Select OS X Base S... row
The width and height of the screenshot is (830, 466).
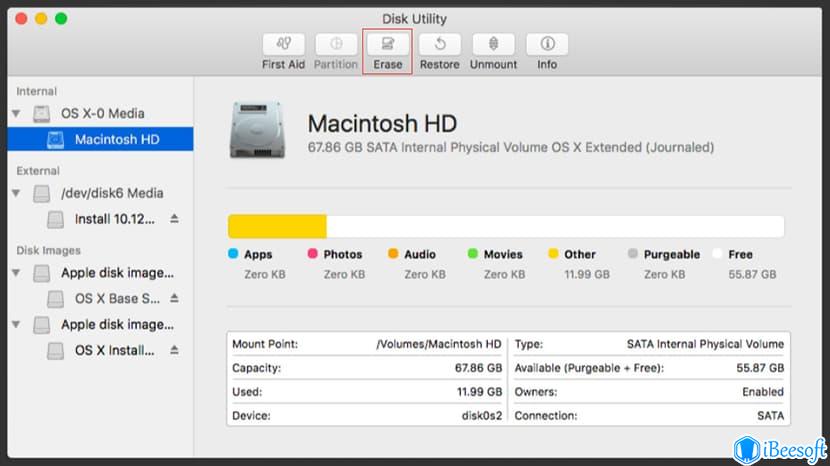tap(101, 298)
